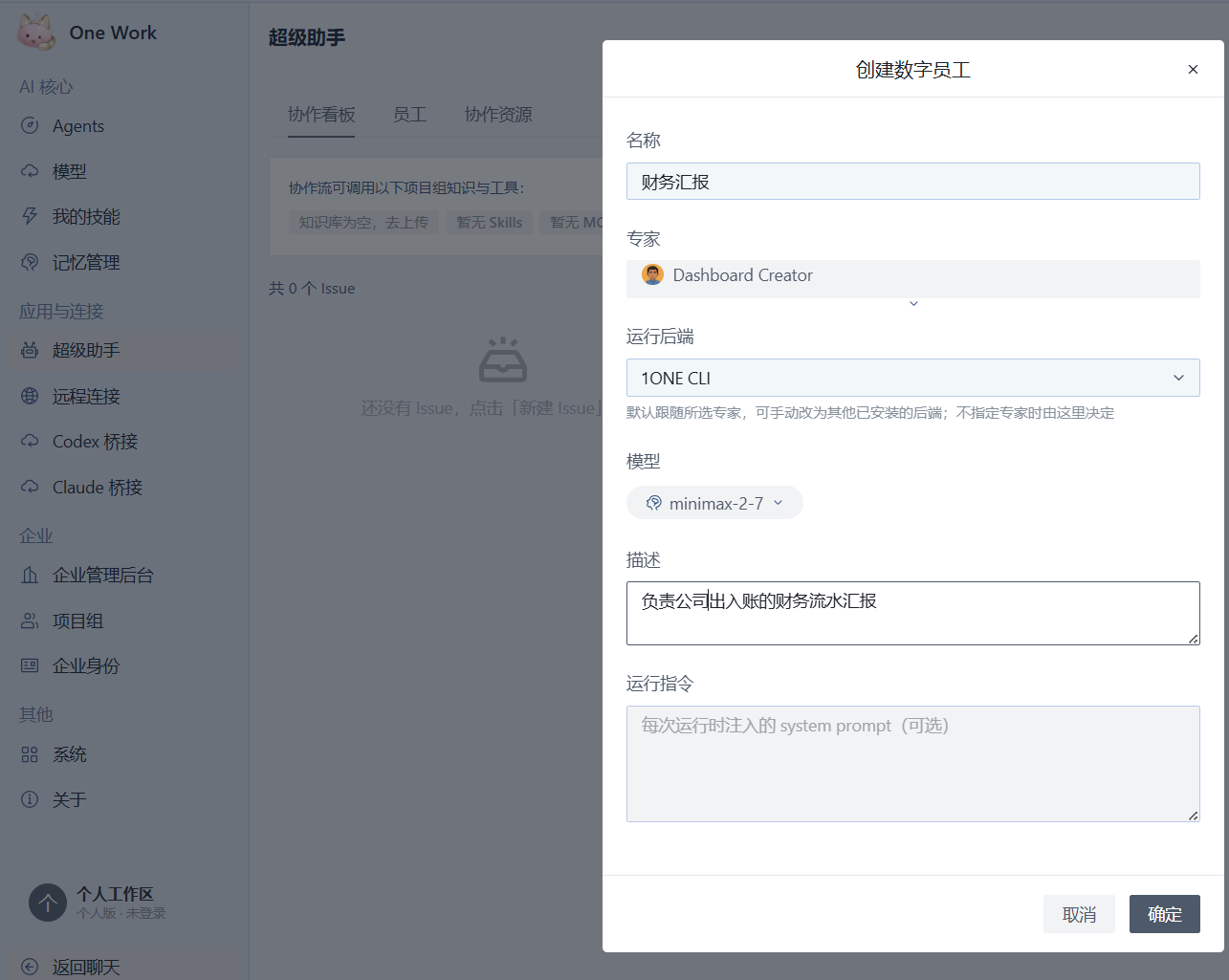Open Agents from the sidebar icon
1229x980 pixels.
pyautogui.click(x=30, y=125)
